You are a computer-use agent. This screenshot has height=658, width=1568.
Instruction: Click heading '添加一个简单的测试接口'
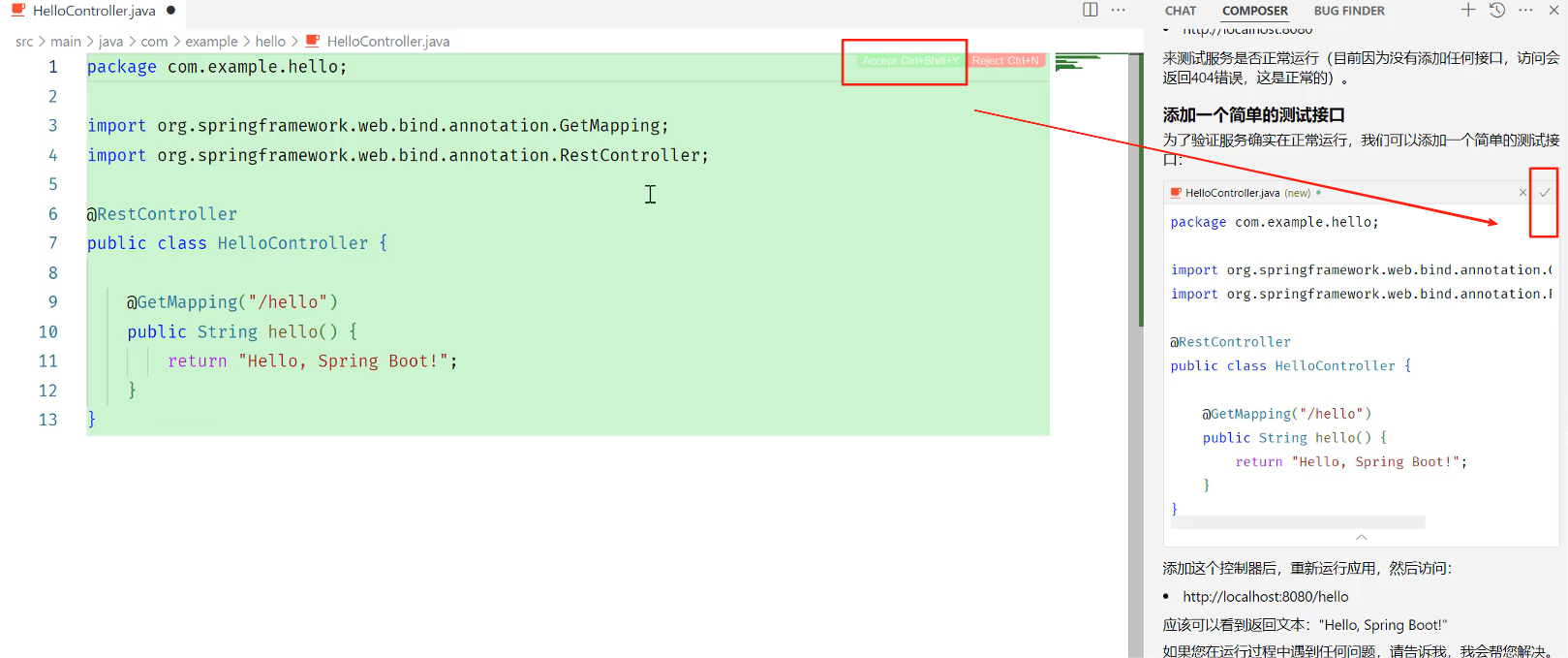pyautogui.click(x=1253, y=115)
